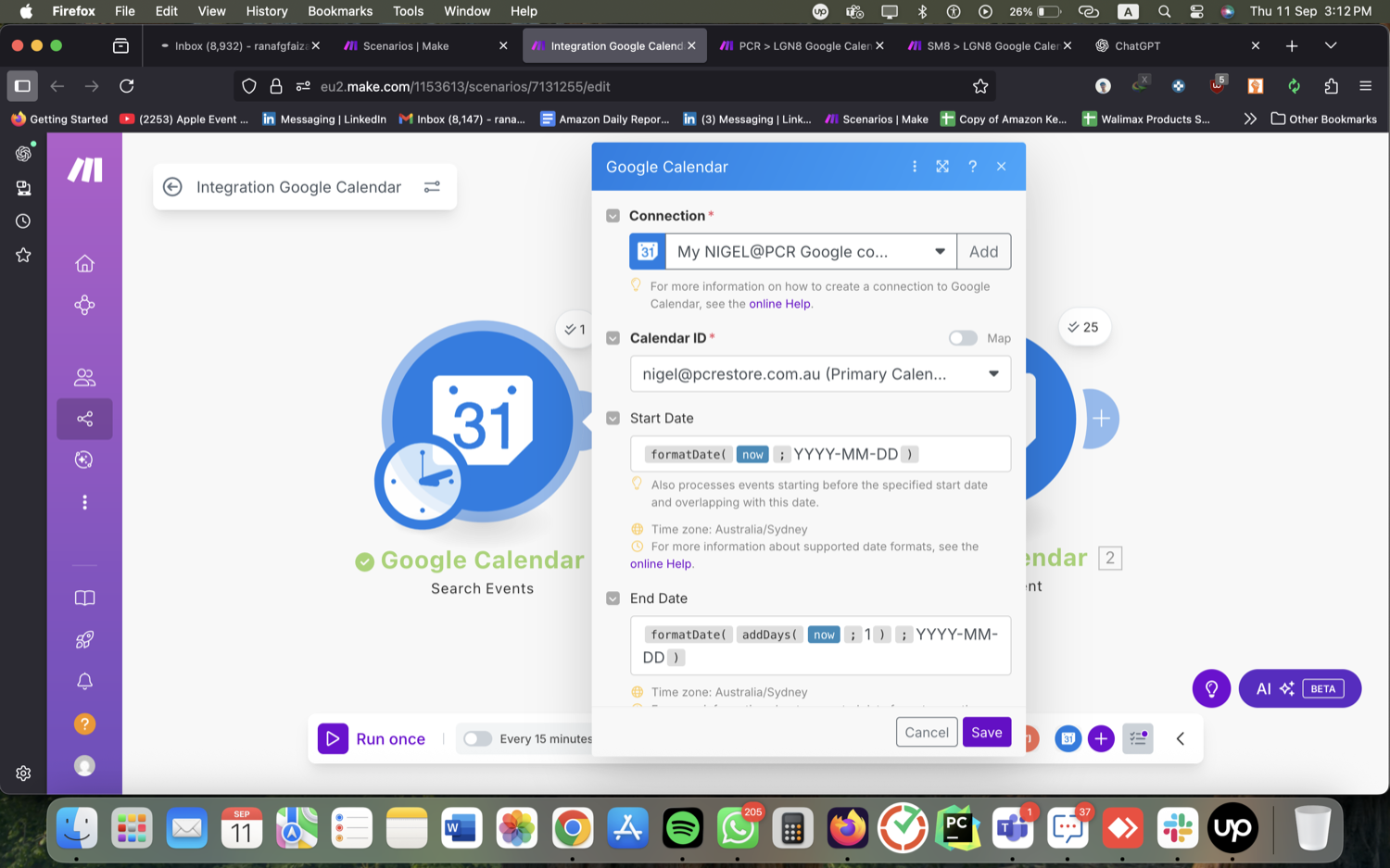Reload the current page
The width and height of the screenshot is (1390, 868).
(127, 86)
